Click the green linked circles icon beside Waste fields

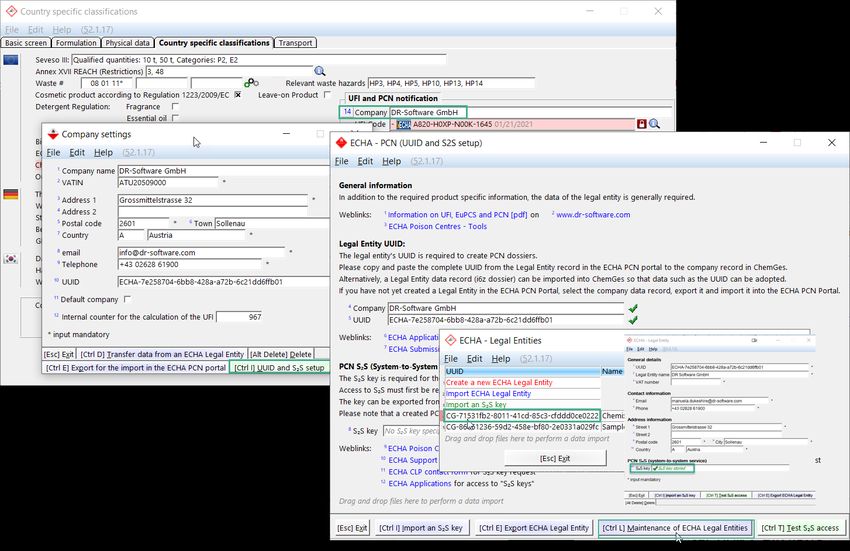(251, 82)
